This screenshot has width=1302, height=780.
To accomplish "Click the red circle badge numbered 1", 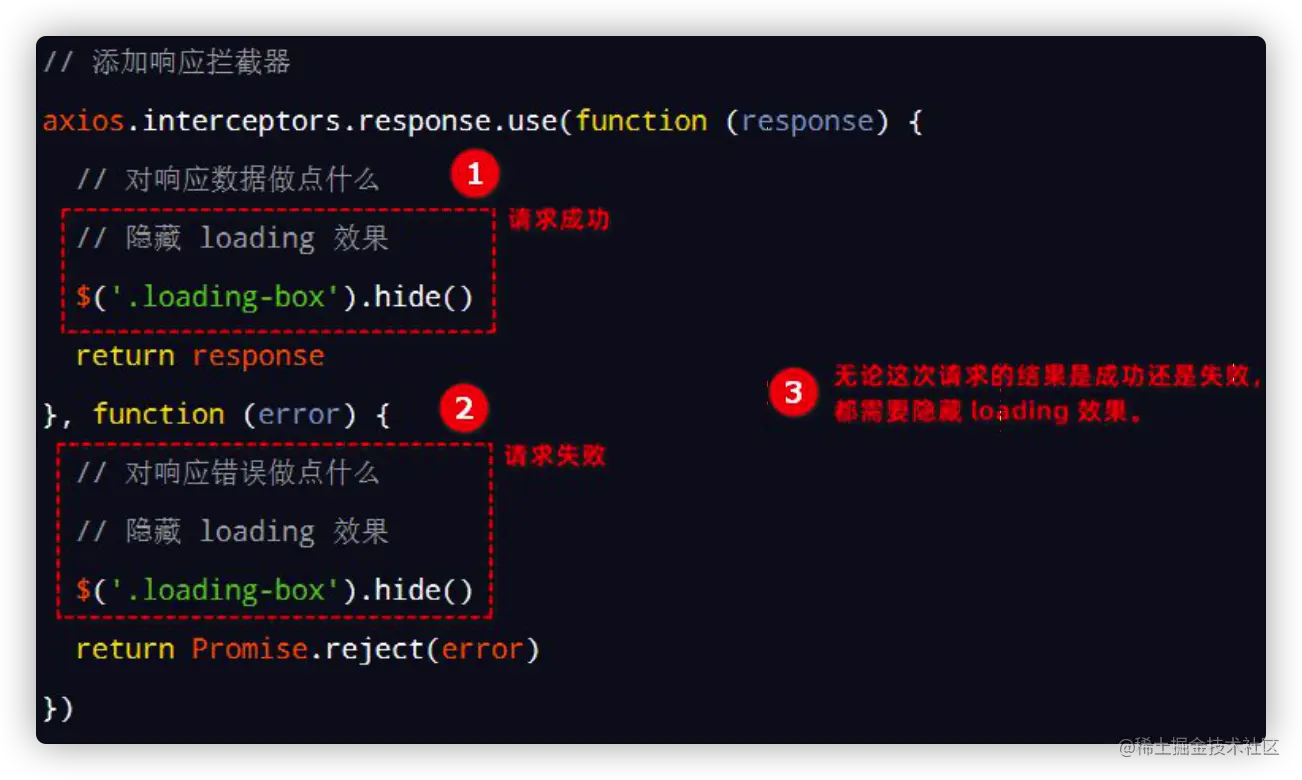I will click(x=474, y=175).
